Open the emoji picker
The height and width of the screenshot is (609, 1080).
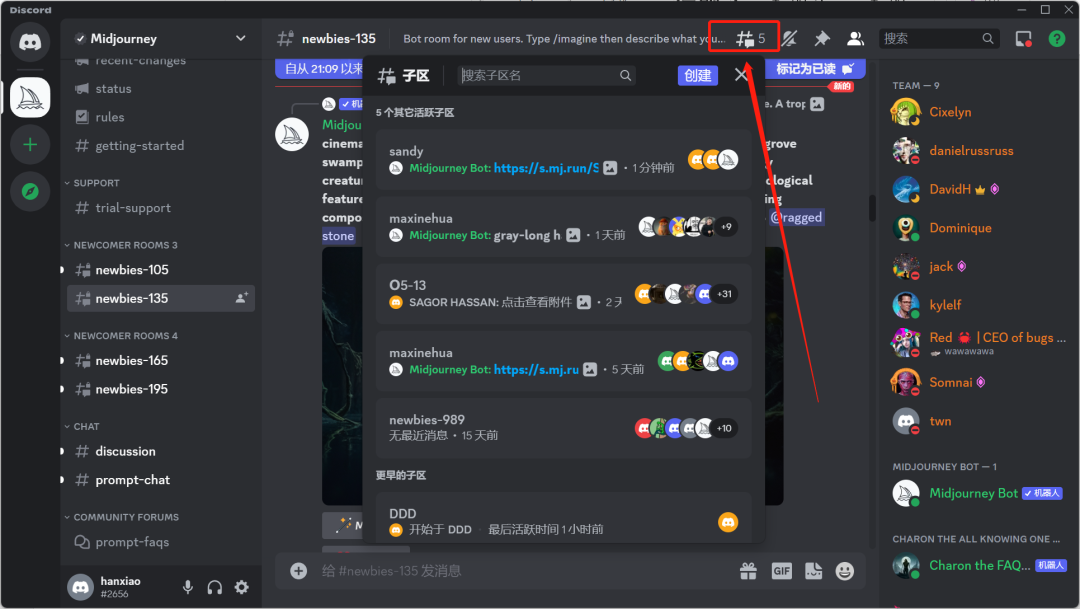845,571
